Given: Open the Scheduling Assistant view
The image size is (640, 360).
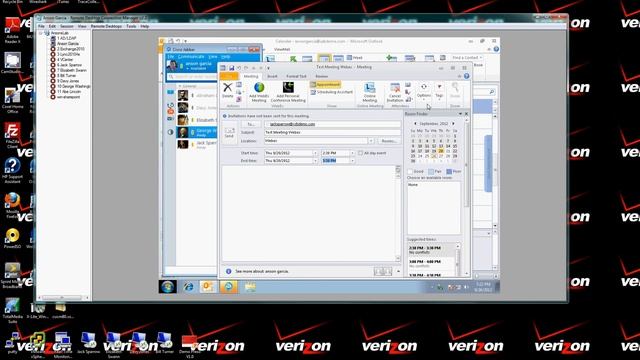Looking at the screenshot, I should tap(331, 92).
